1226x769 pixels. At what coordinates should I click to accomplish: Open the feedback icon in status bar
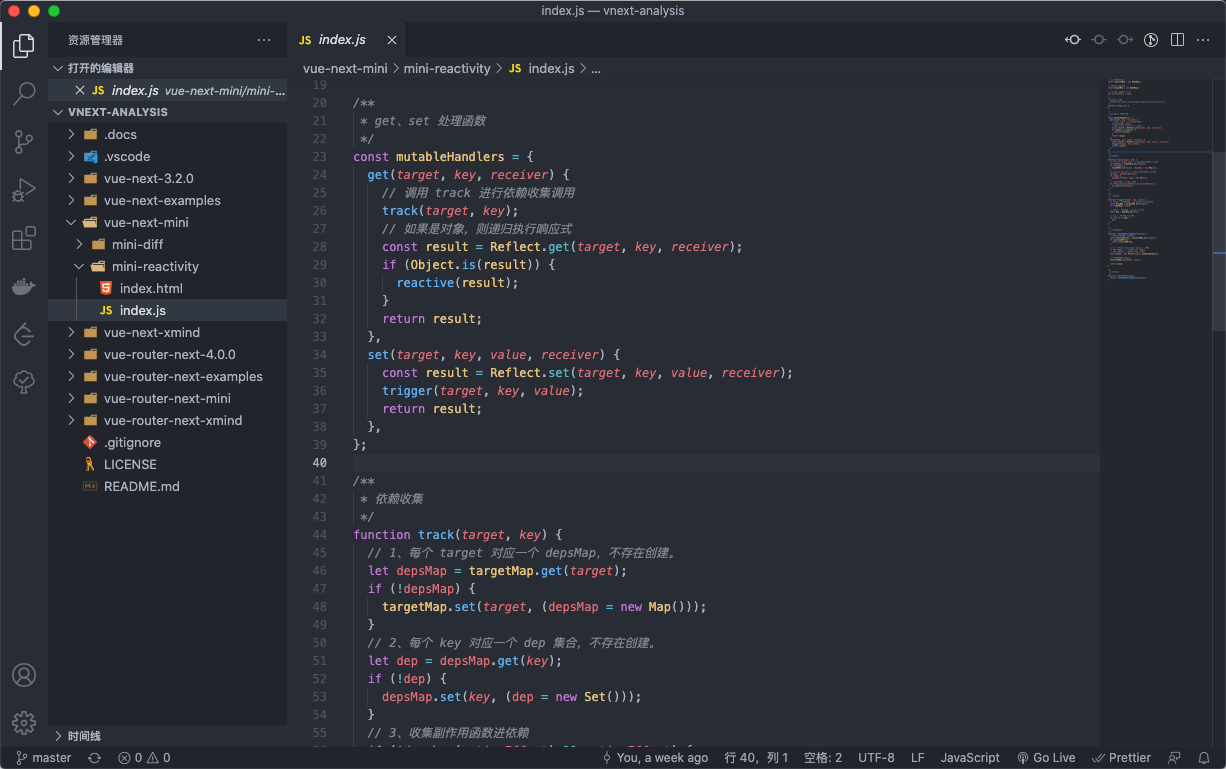(x=1174, y=758)
